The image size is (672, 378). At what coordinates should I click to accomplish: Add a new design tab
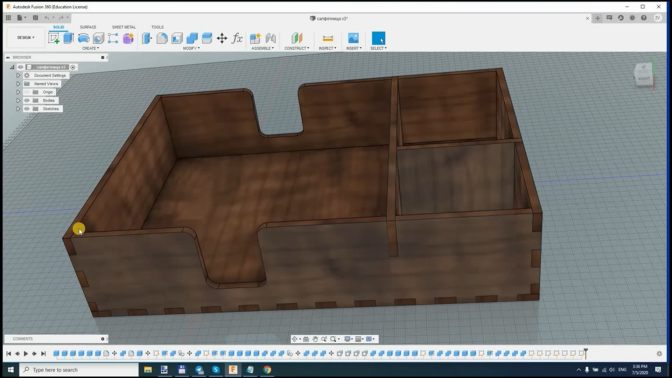[597, 18]
